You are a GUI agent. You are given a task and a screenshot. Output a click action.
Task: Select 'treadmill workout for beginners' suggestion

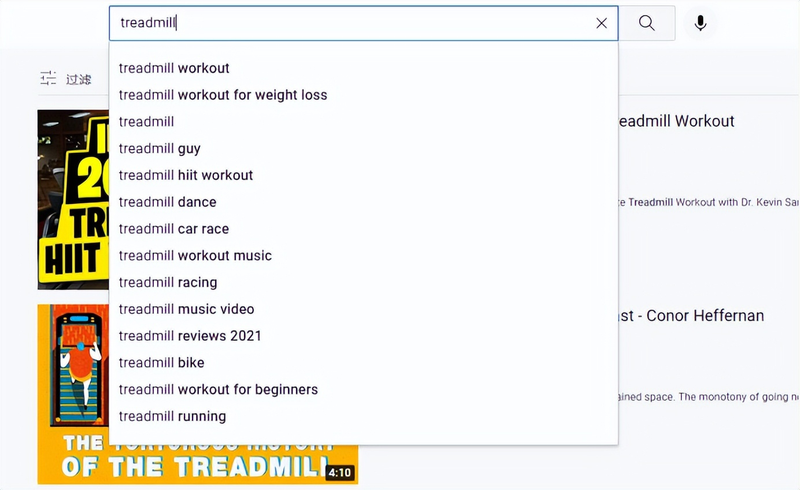tap(218, 389)
